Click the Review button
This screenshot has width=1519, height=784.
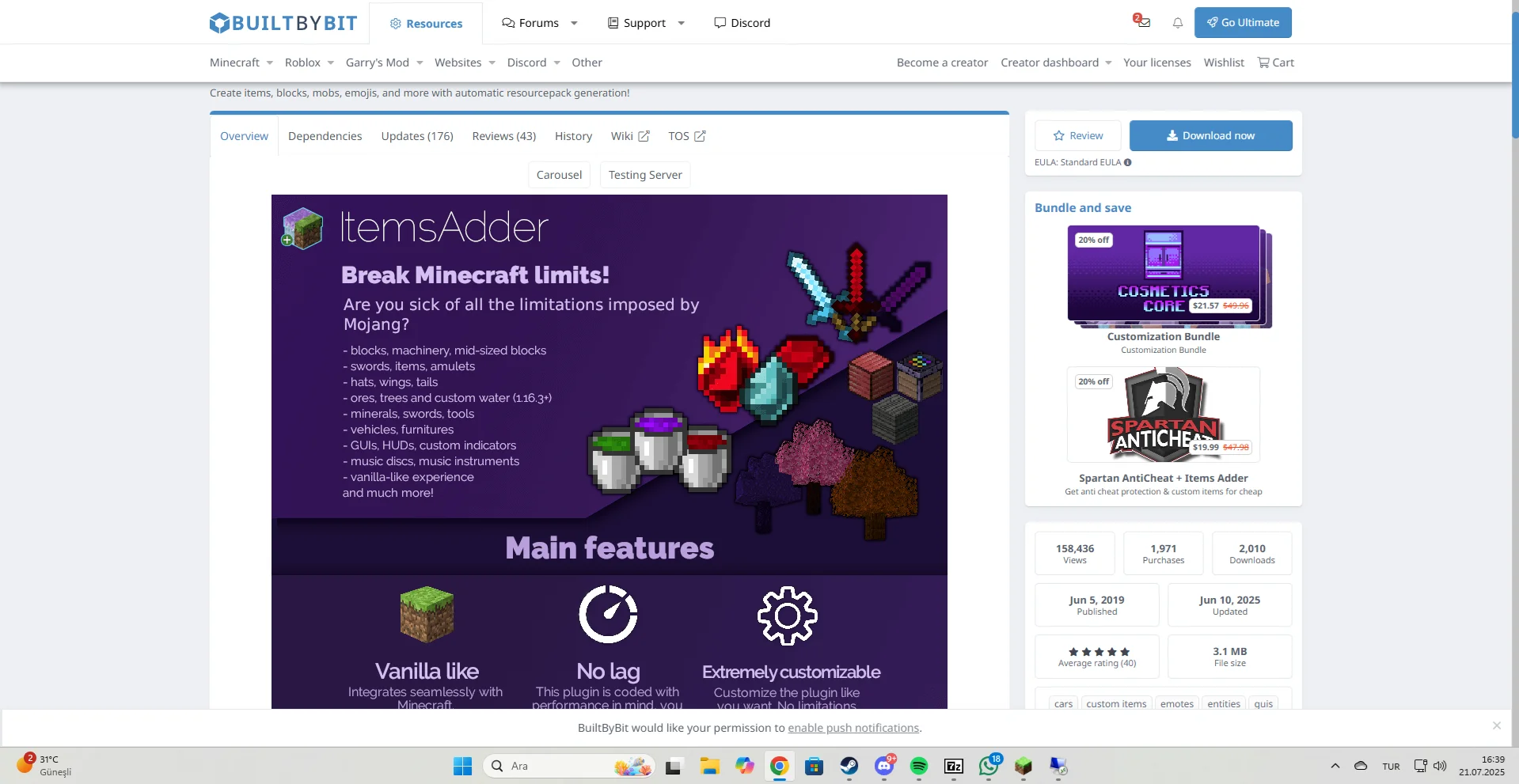1078,136
